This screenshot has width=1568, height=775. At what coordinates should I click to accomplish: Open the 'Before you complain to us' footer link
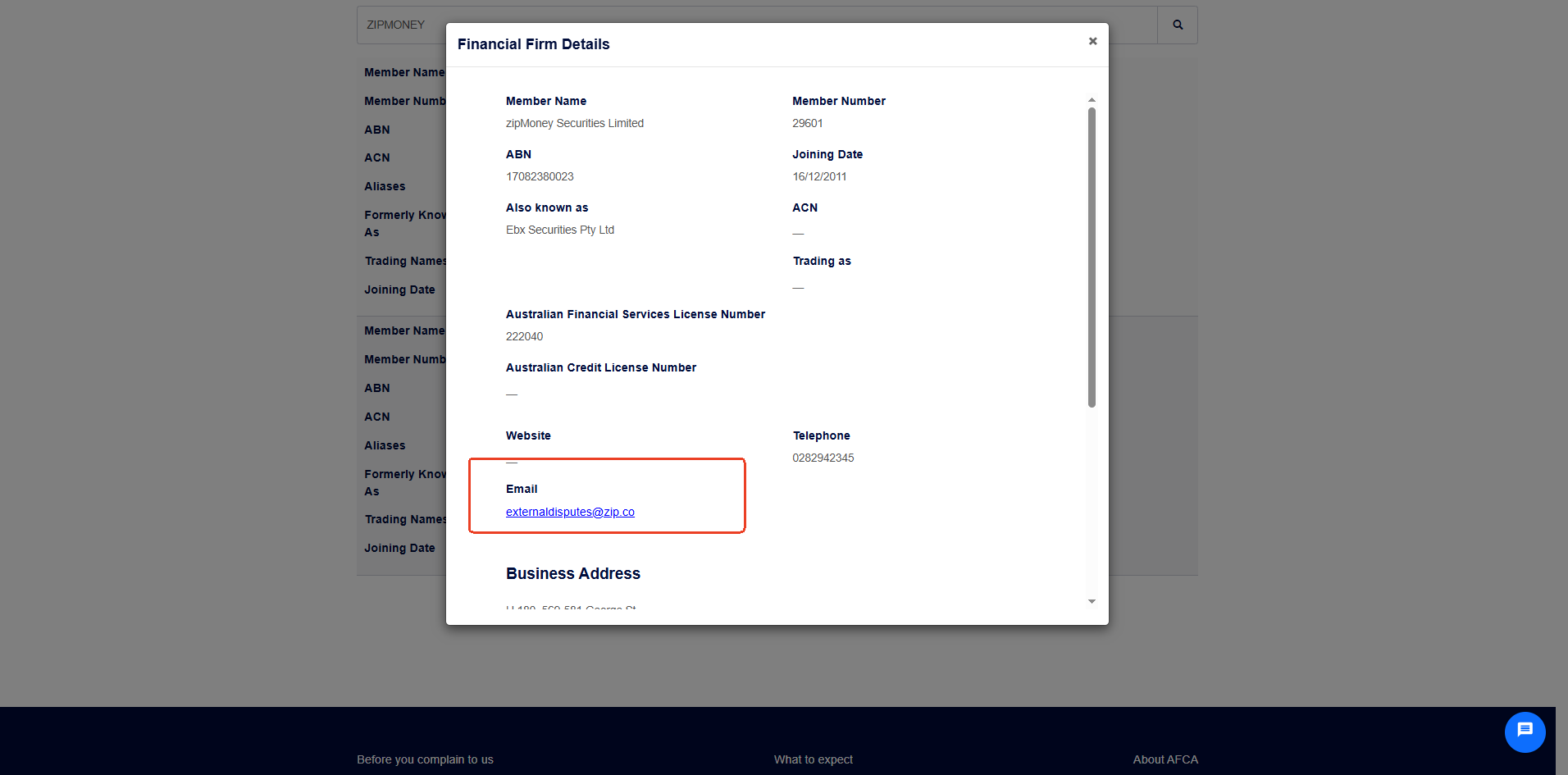[x=425, y=759]
